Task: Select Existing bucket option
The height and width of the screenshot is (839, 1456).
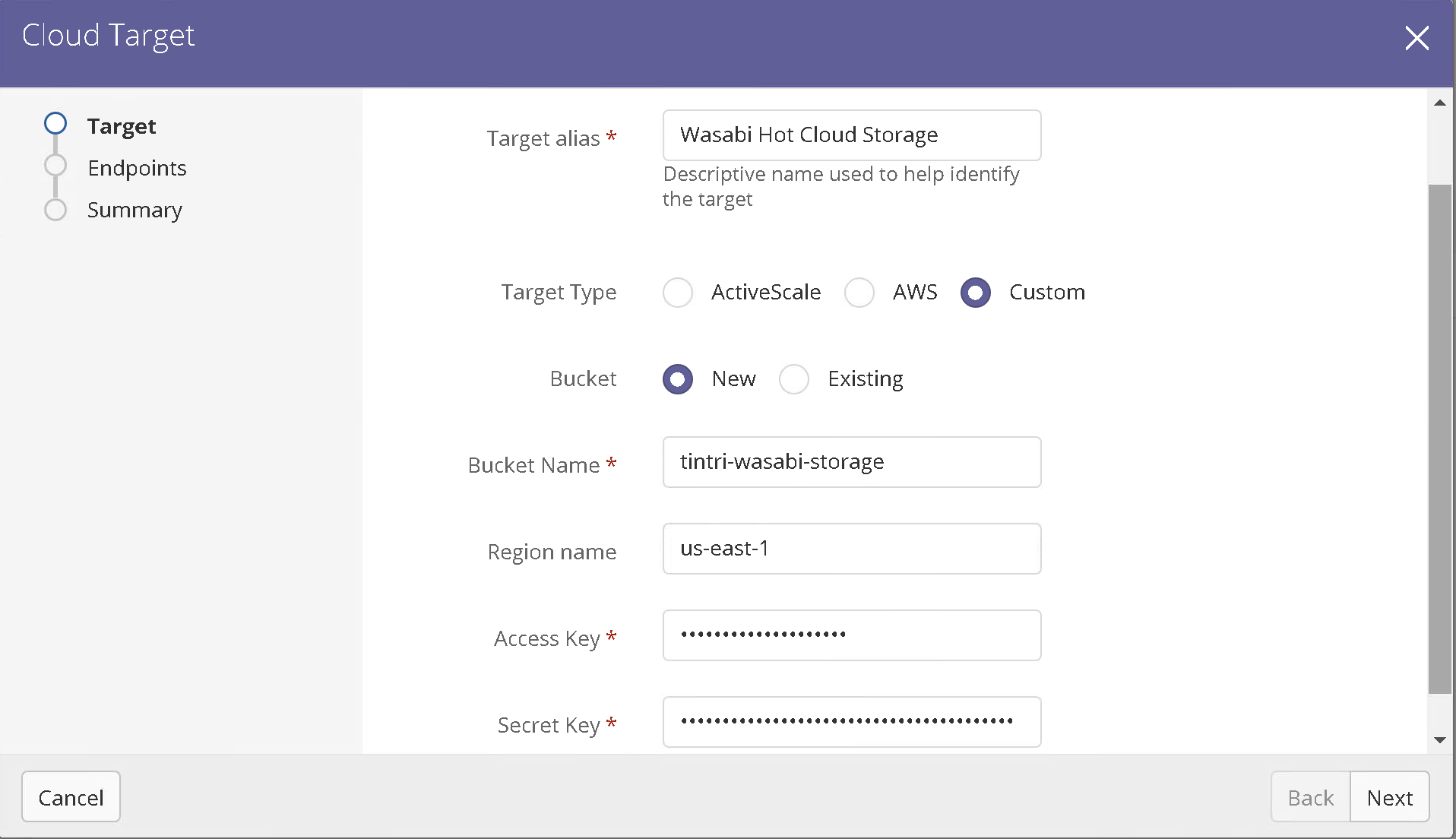Action: click(794, 379)
